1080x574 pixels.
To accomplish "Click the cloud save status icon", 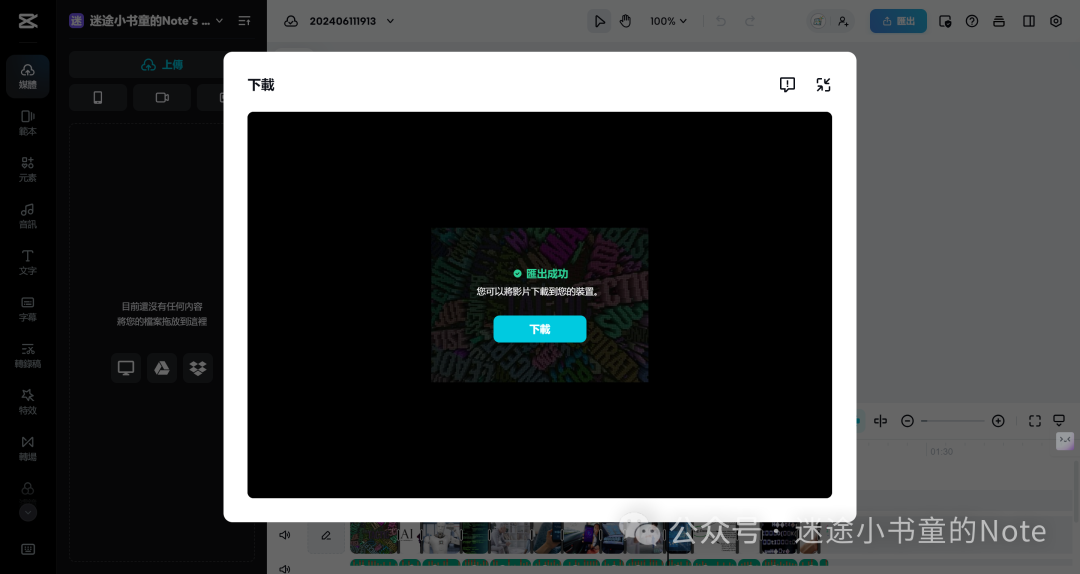I will pos(291,21).
